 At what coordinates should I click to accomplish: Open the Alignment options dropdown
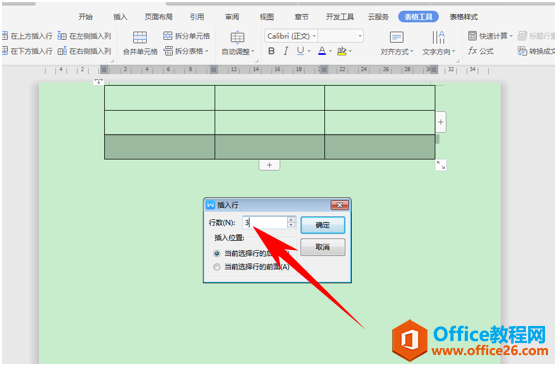(397, 52)
